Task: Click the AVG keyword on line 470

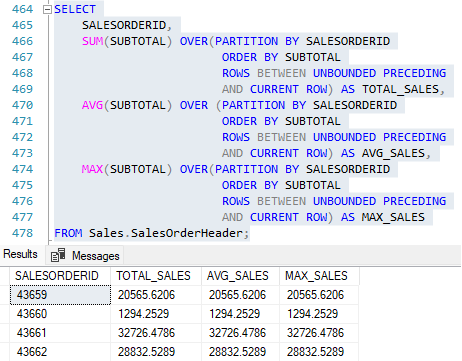Action: click(93, 105)
